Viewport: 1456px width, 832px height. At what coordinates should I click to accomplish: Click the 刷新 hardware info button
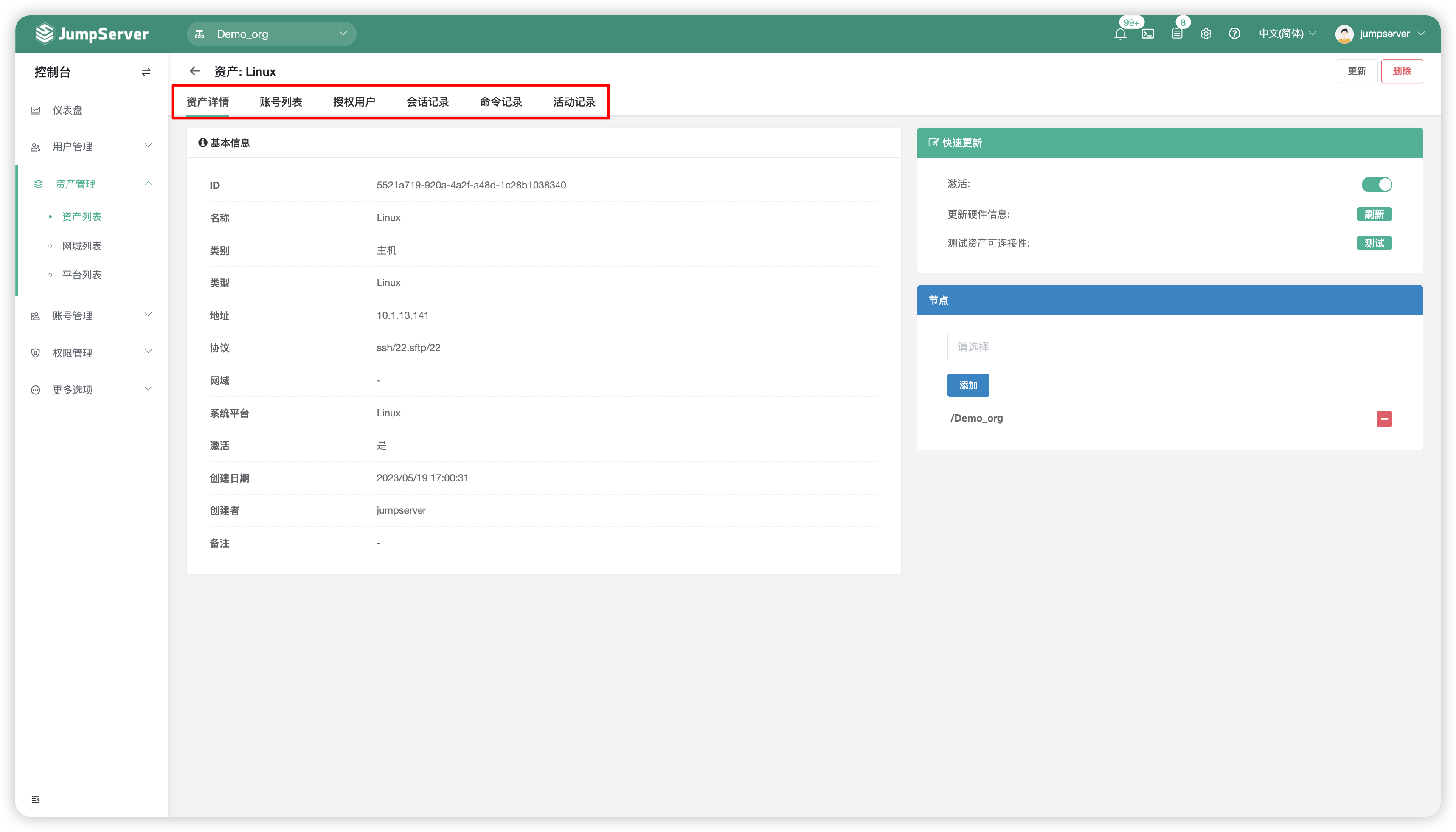coord(1374,214)
